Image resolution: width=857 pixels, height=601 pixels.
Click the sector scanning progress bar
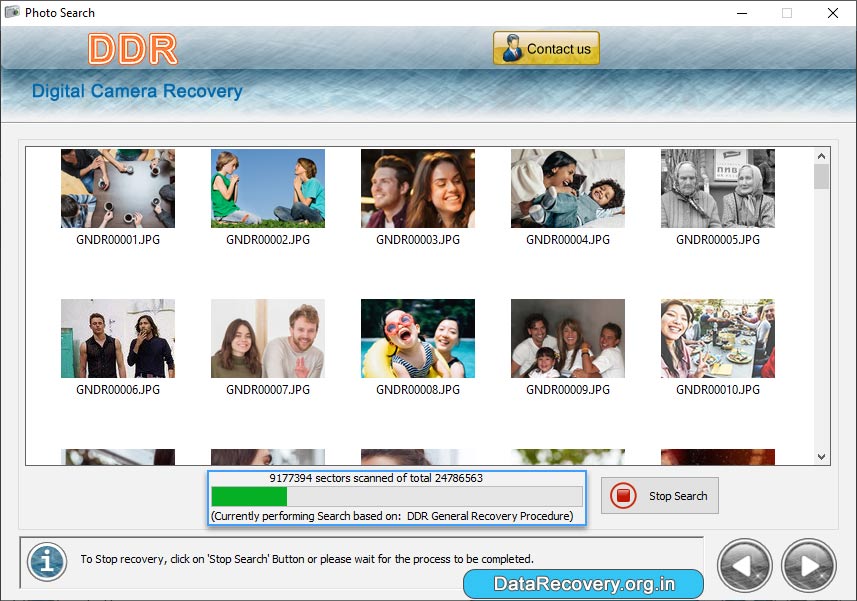click(x=396, y=494)
